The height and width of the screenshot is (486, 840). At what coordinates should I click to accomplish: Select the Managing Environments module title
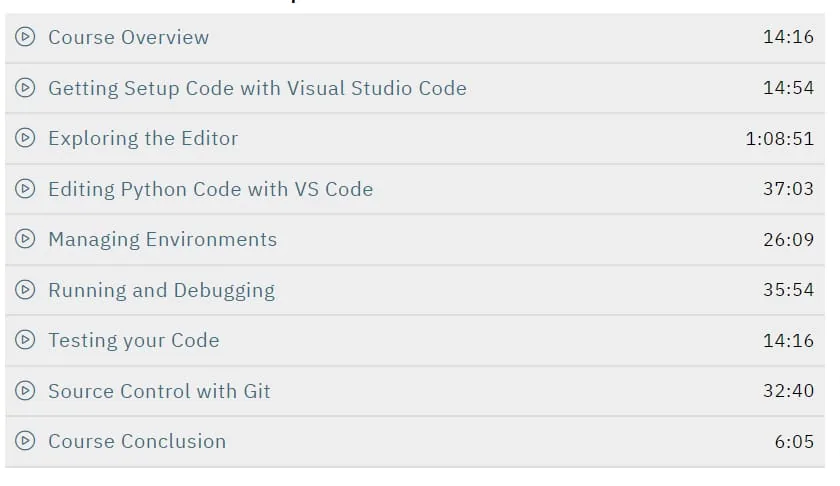click(x=162, y=240)
